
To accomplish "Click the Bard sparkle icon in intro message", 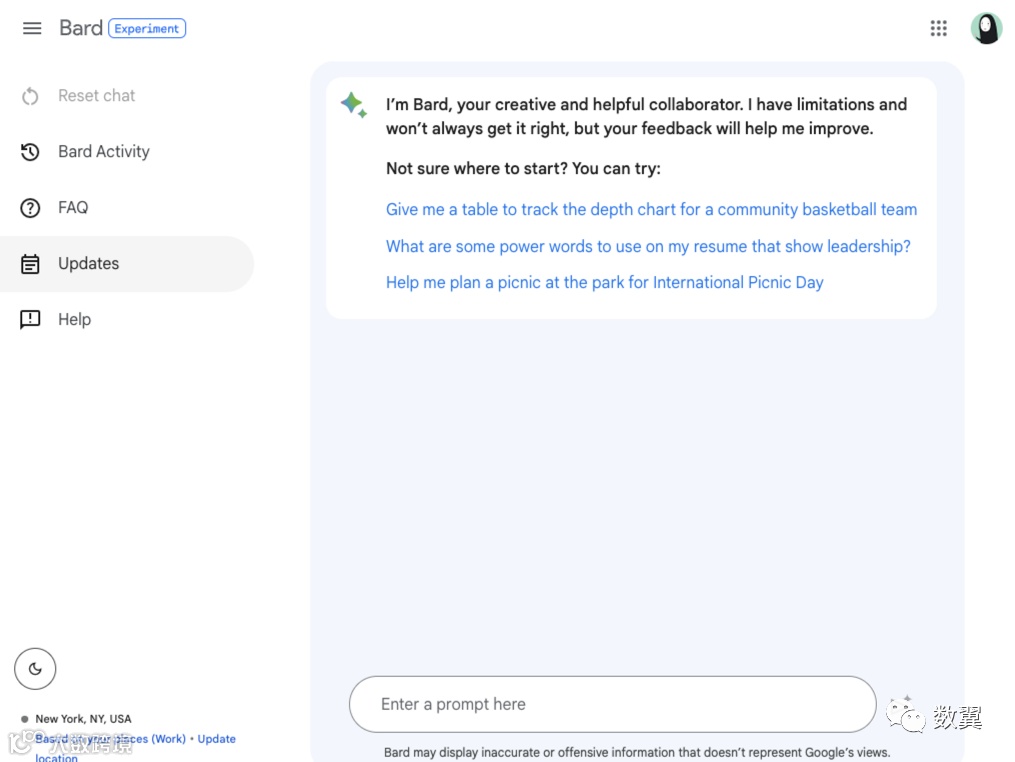I will click(x=353, y=104).
